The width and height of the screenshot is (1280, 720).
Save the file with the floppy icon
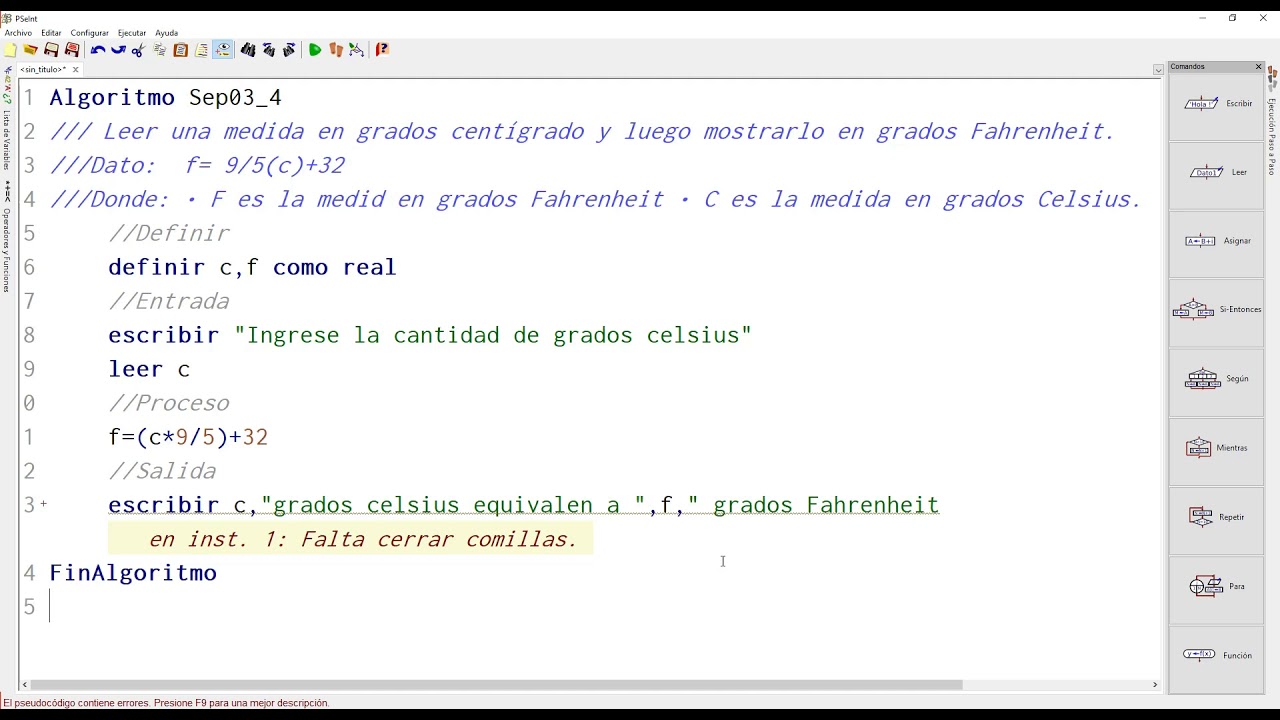coord(52,50)
